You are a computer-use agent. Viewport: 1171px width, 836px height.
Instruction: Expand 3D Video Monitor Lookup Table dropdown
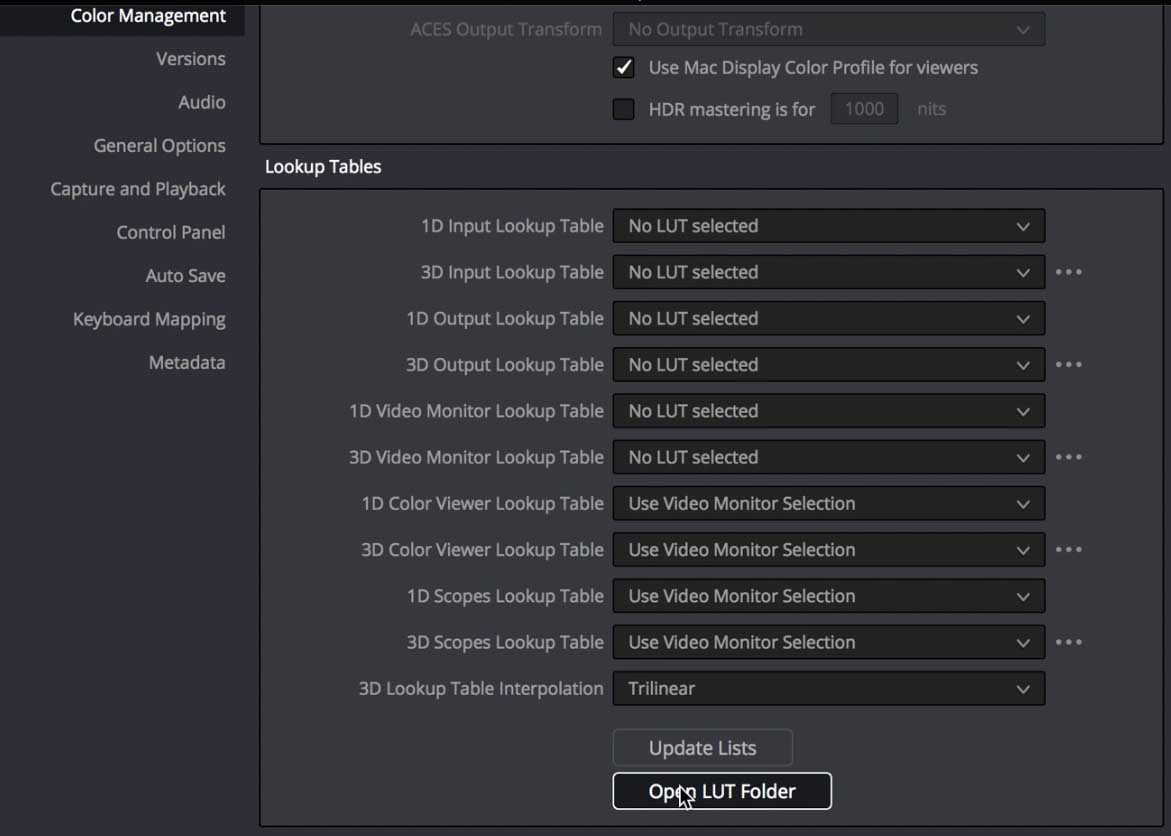828,458
